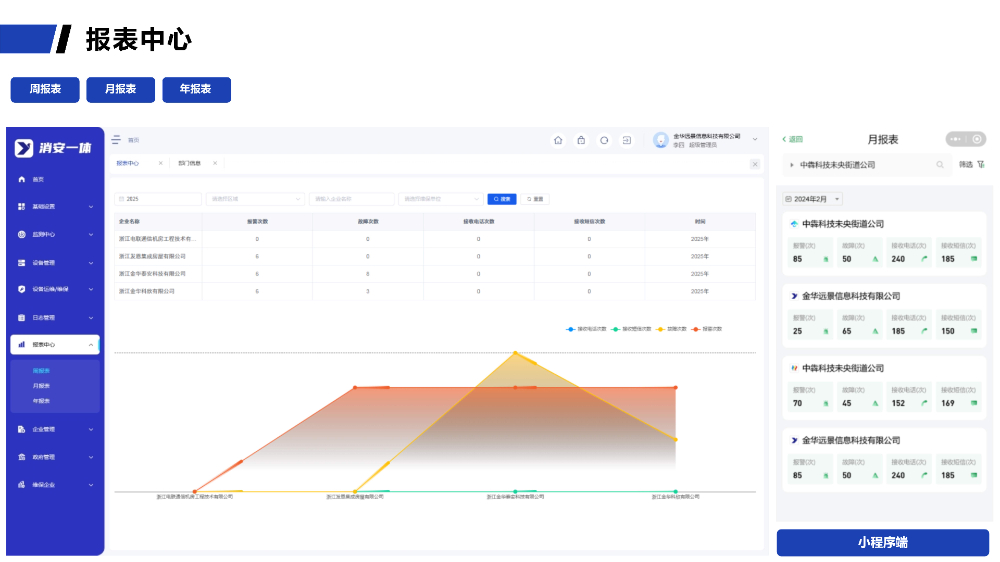Expand the 日志管理 sidebar menu chevron
The height and width of the screenshot is (562, 1000).
[x=91, y=318]
